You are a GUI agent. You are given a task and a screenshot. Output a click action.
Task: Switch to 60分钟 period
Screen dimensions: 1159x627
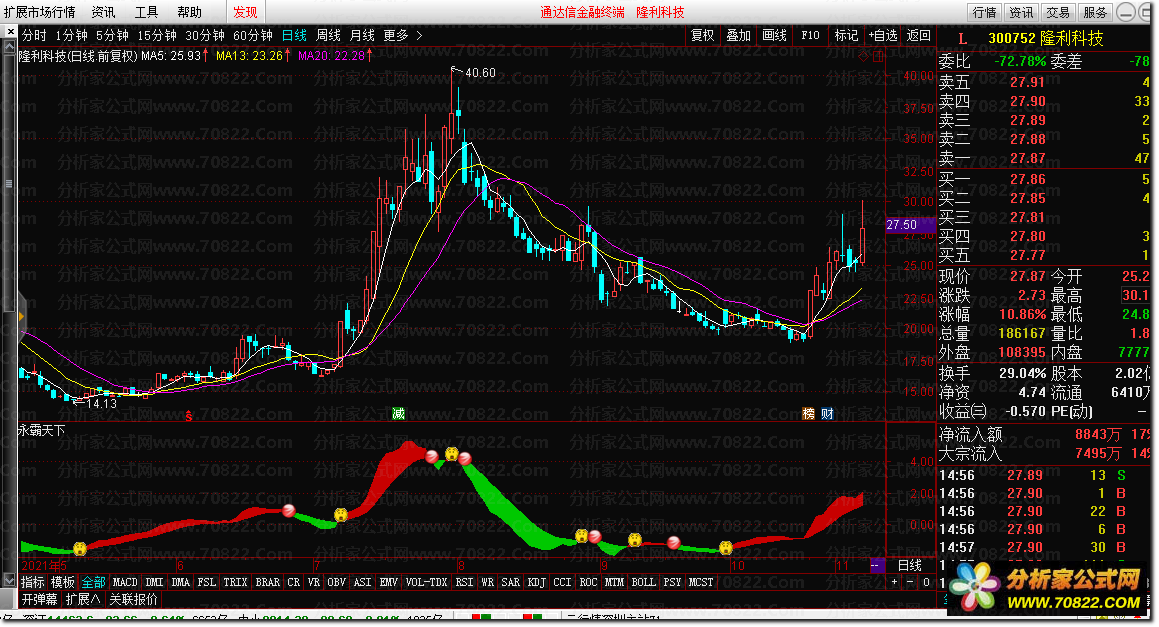[x=253, y=35]
